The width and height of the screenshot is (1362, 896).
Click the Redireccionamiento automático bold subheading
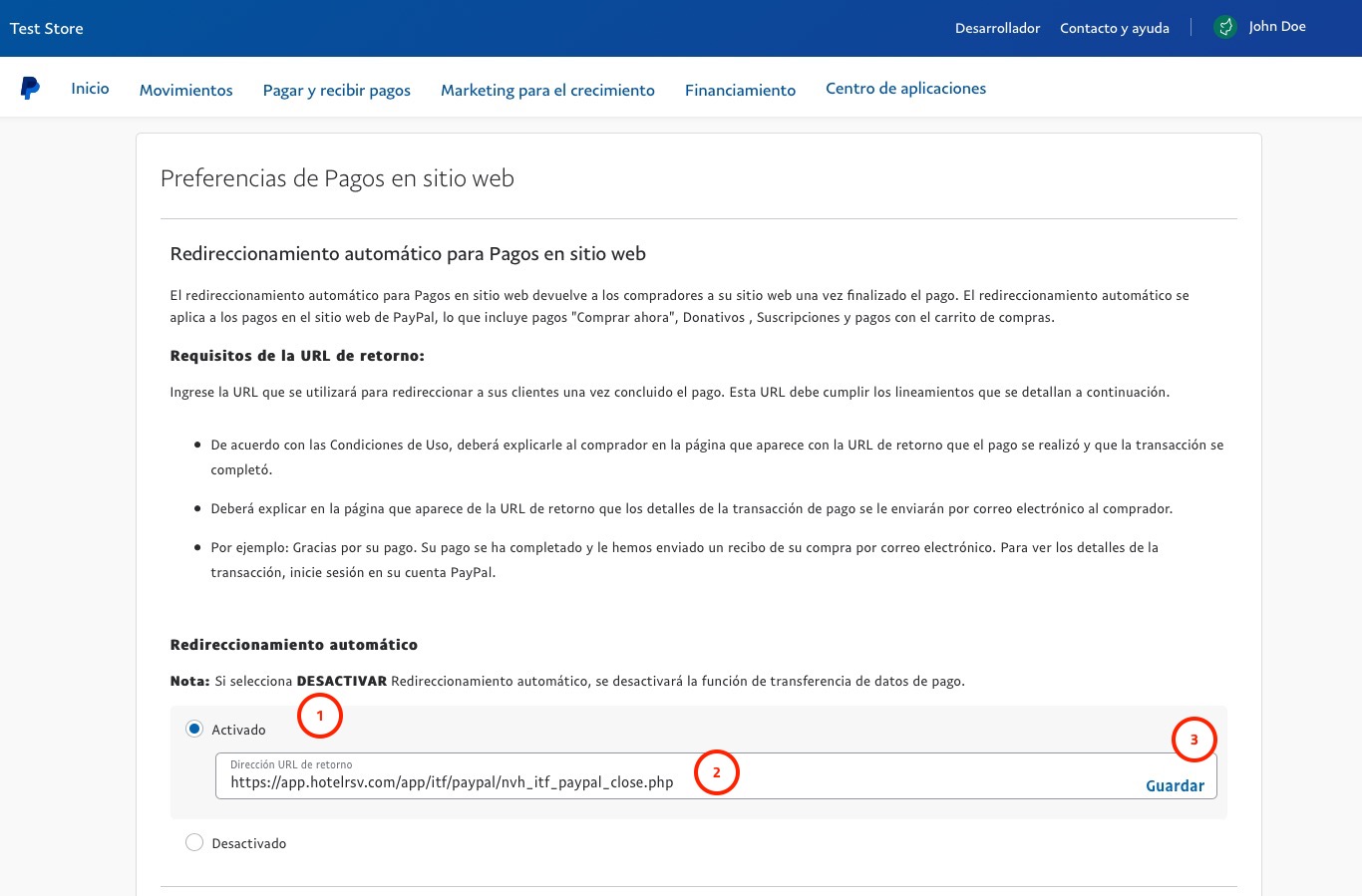tap(294, 645)
